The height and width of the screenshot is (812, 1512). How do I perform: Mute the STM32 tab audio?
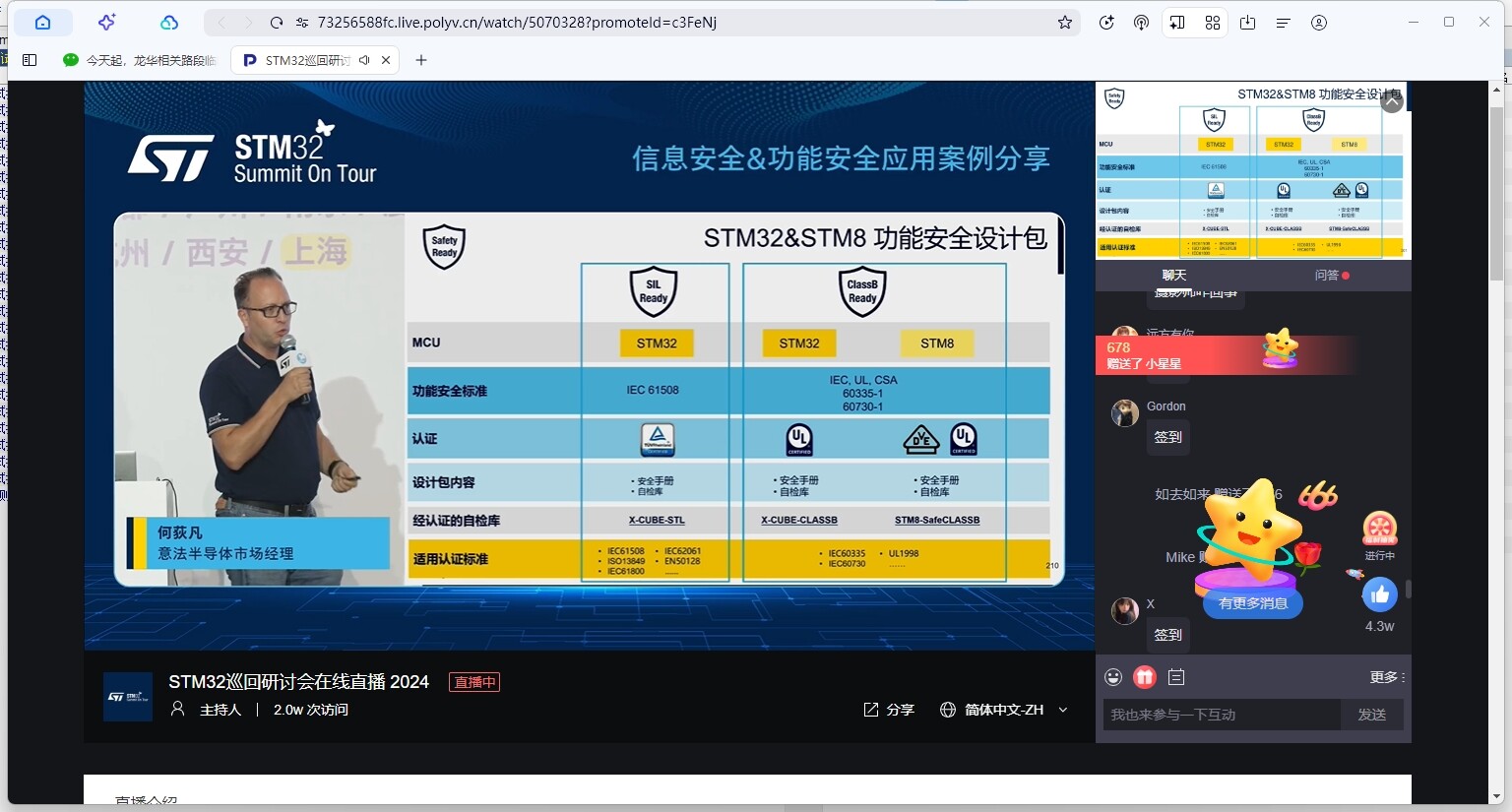(364, 60)
